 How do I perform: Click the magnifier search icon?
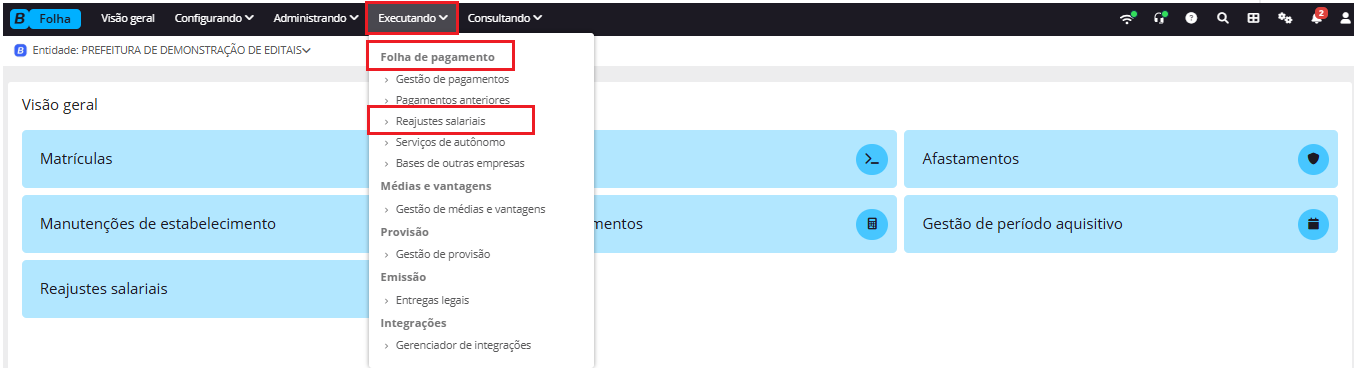point(1222,18)
